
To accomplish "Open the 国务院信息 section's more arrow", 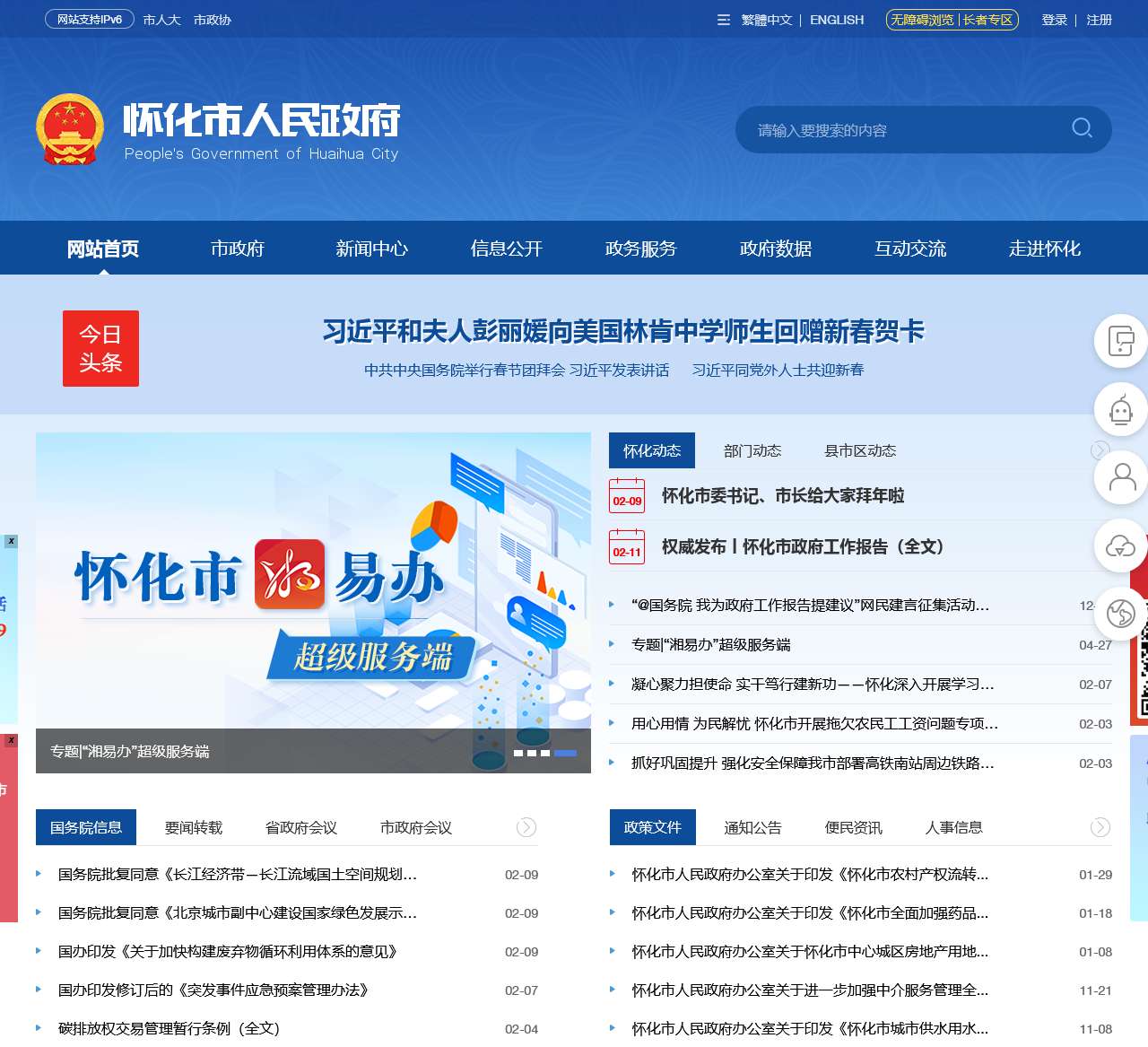I will coord(525,827).
